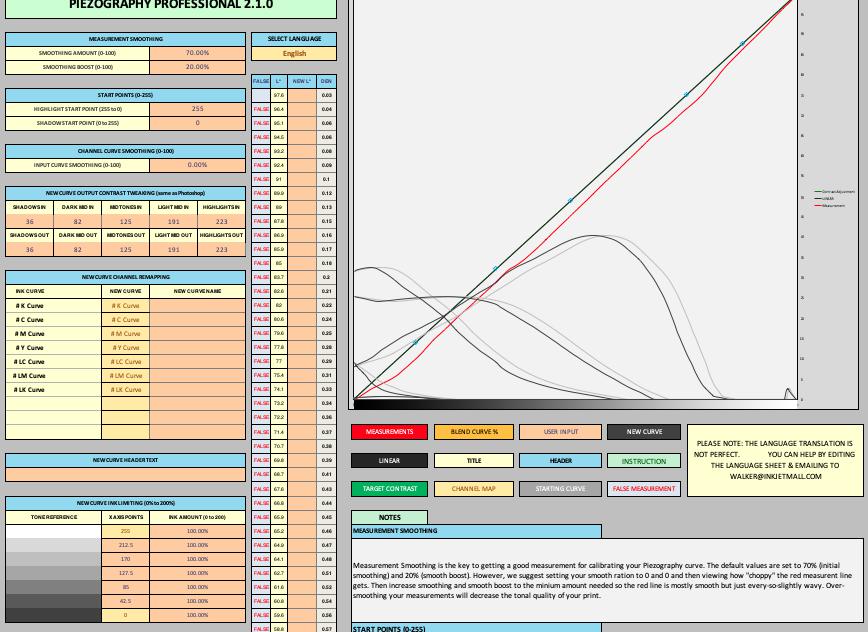
Task: Click the New Curve Name cell for # C Curve
Action: (197, 319)
